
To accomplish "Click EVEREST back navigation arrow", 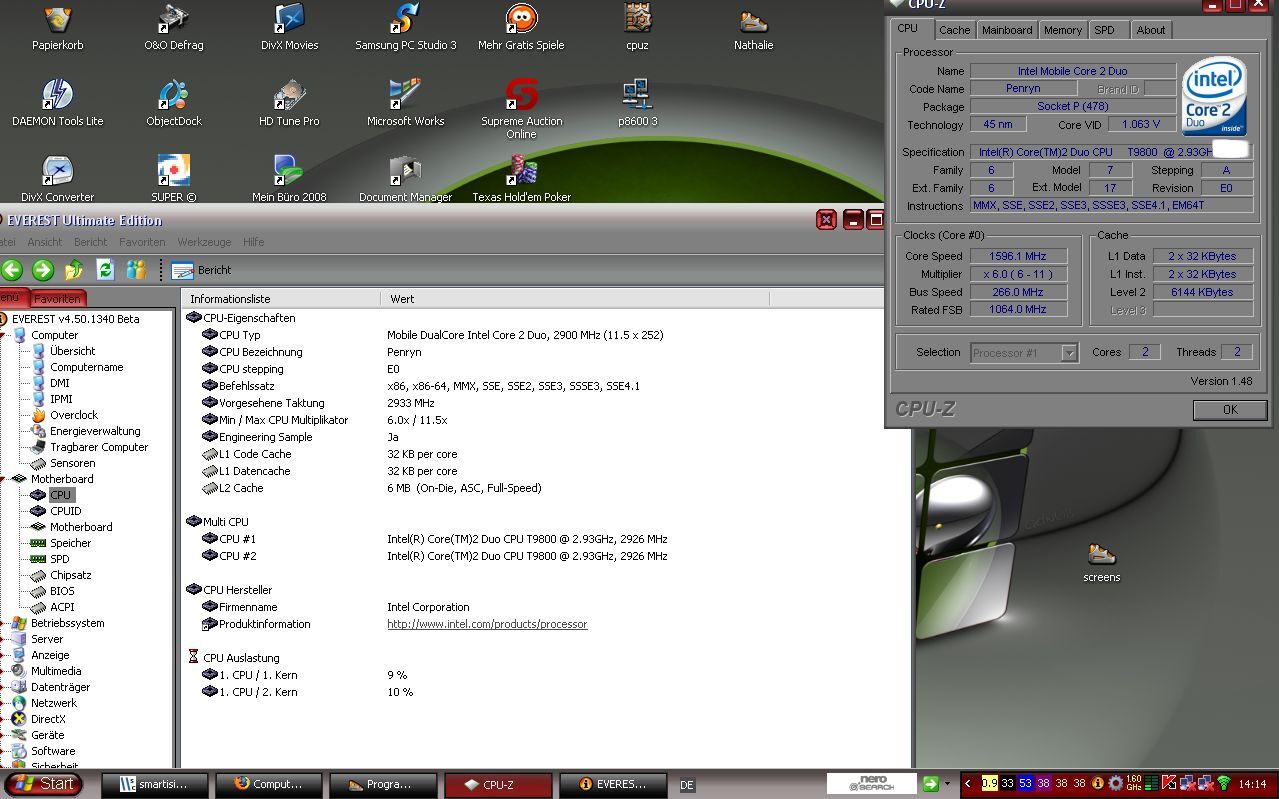I will pyautogui.click(x=12, y=270).
